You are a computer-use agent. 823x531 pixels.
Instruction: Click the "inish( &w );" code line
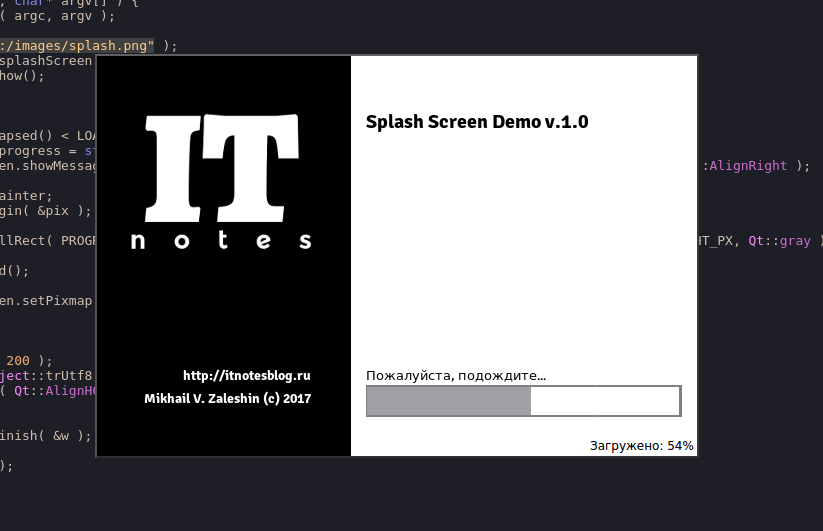point(46,436)
